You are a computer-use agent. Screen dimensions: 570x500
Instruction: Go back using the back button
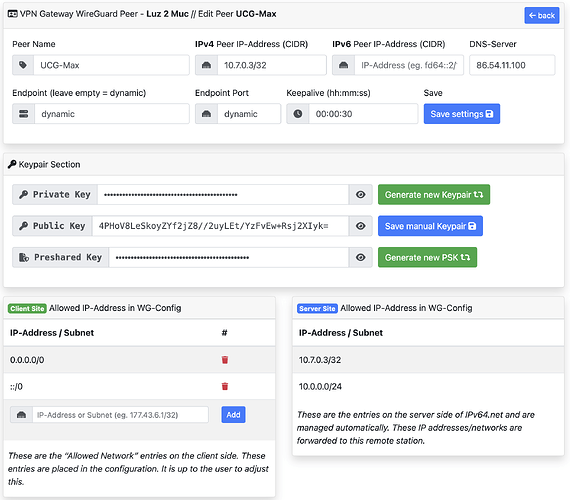[542, 15]
